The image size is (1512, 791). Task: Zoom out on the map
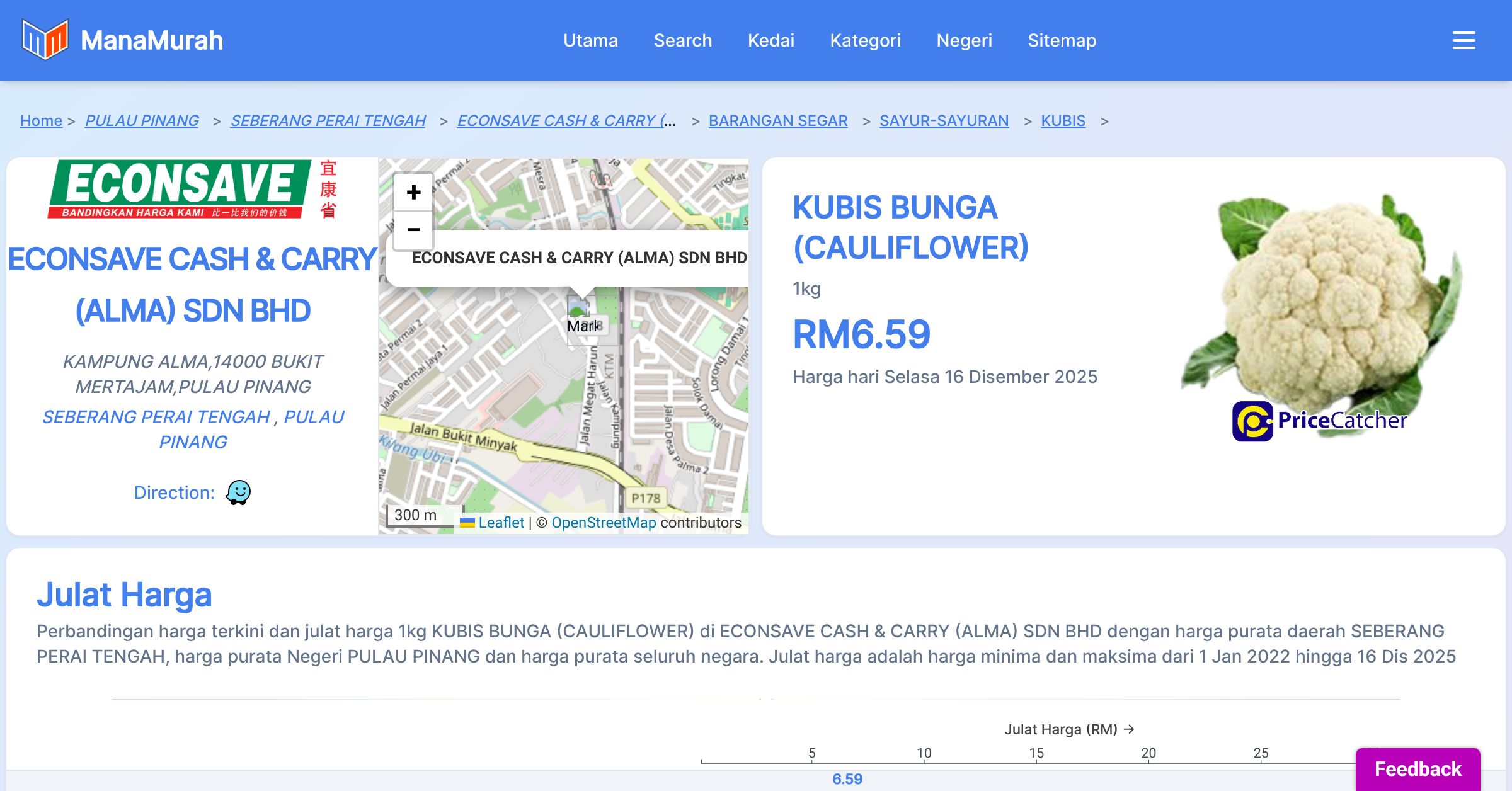pos(413,230)
